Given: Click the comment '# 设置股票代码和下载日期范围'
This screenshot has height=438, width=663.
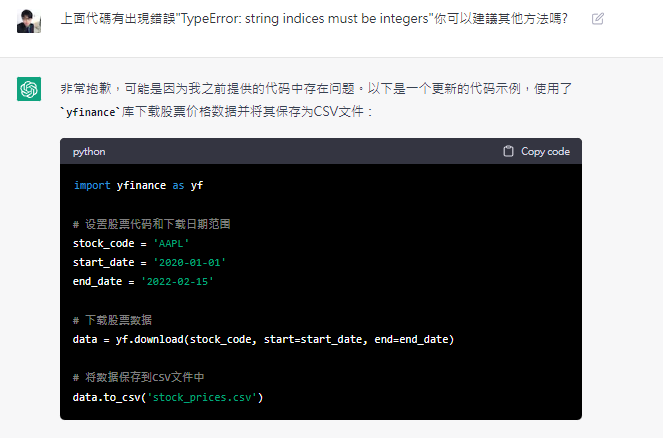Looking at the screenshot, I should 151,224.
